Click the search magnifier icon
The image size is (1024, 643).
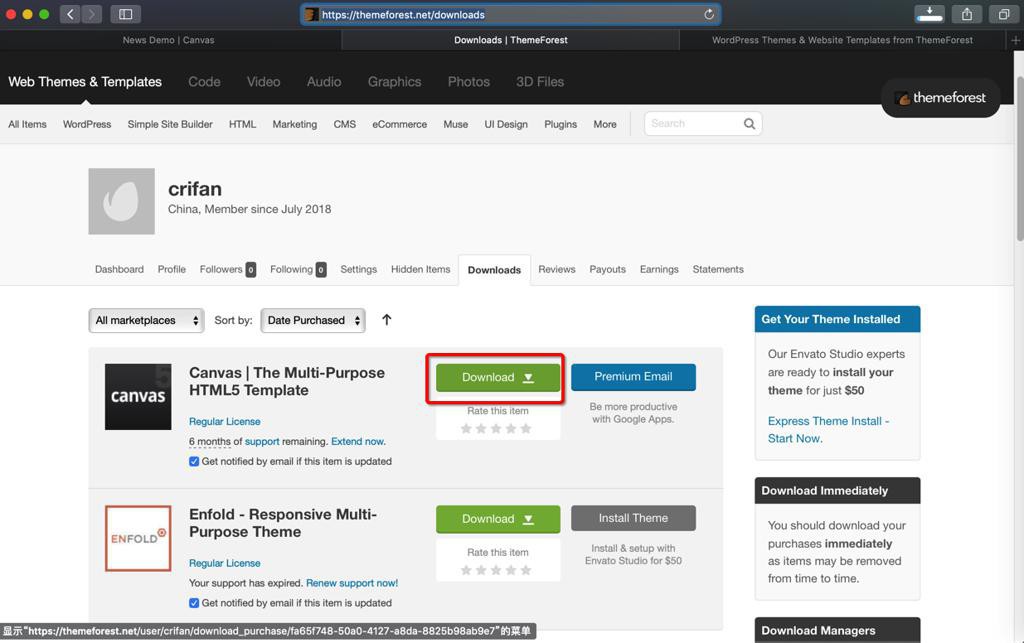(749, 123)
